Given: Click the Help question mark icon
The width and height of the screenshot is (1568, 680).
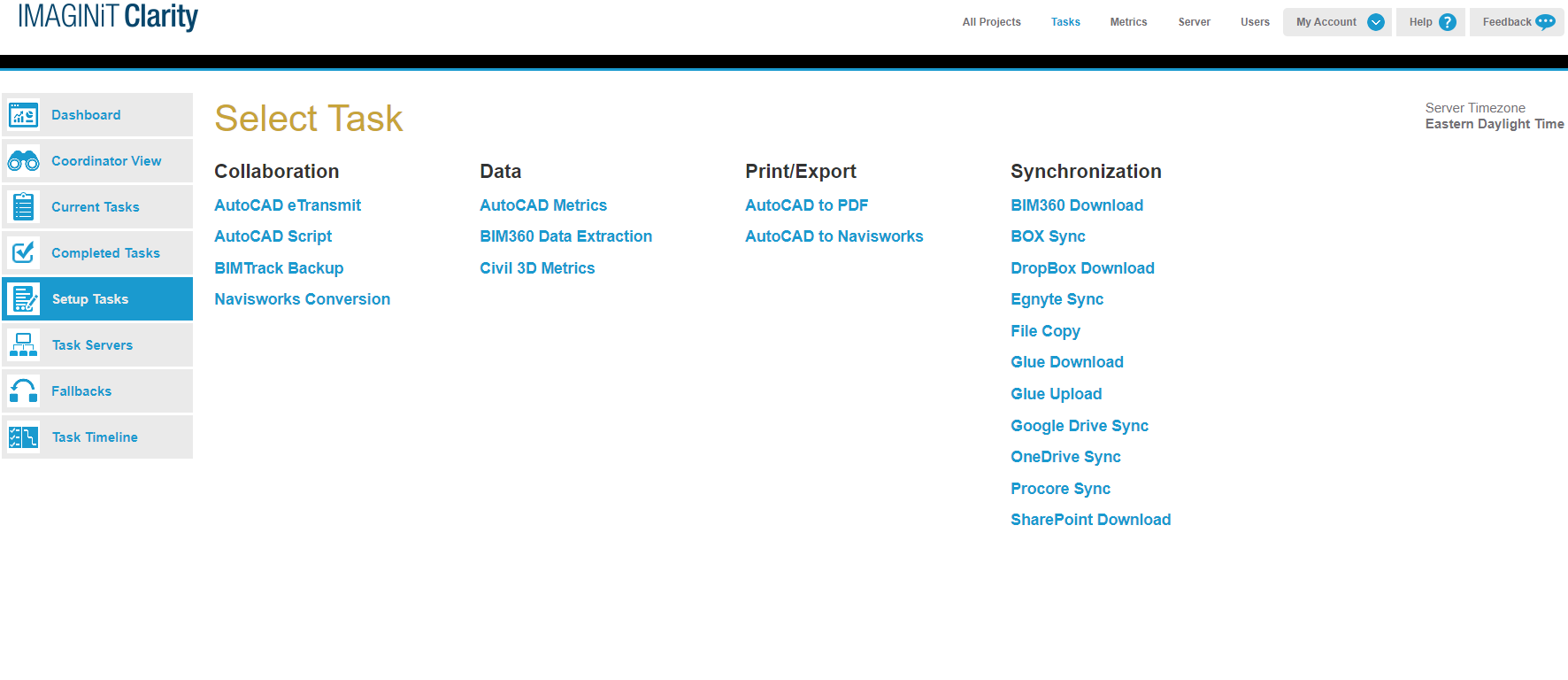Looking at the screenshot, I should point(1448,22).
